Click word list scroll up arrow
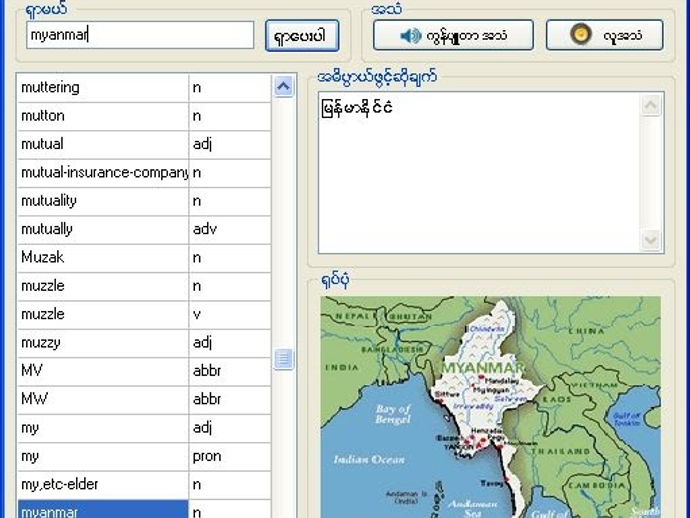Screen dimensions: 690x518 [x=283, y=86]
